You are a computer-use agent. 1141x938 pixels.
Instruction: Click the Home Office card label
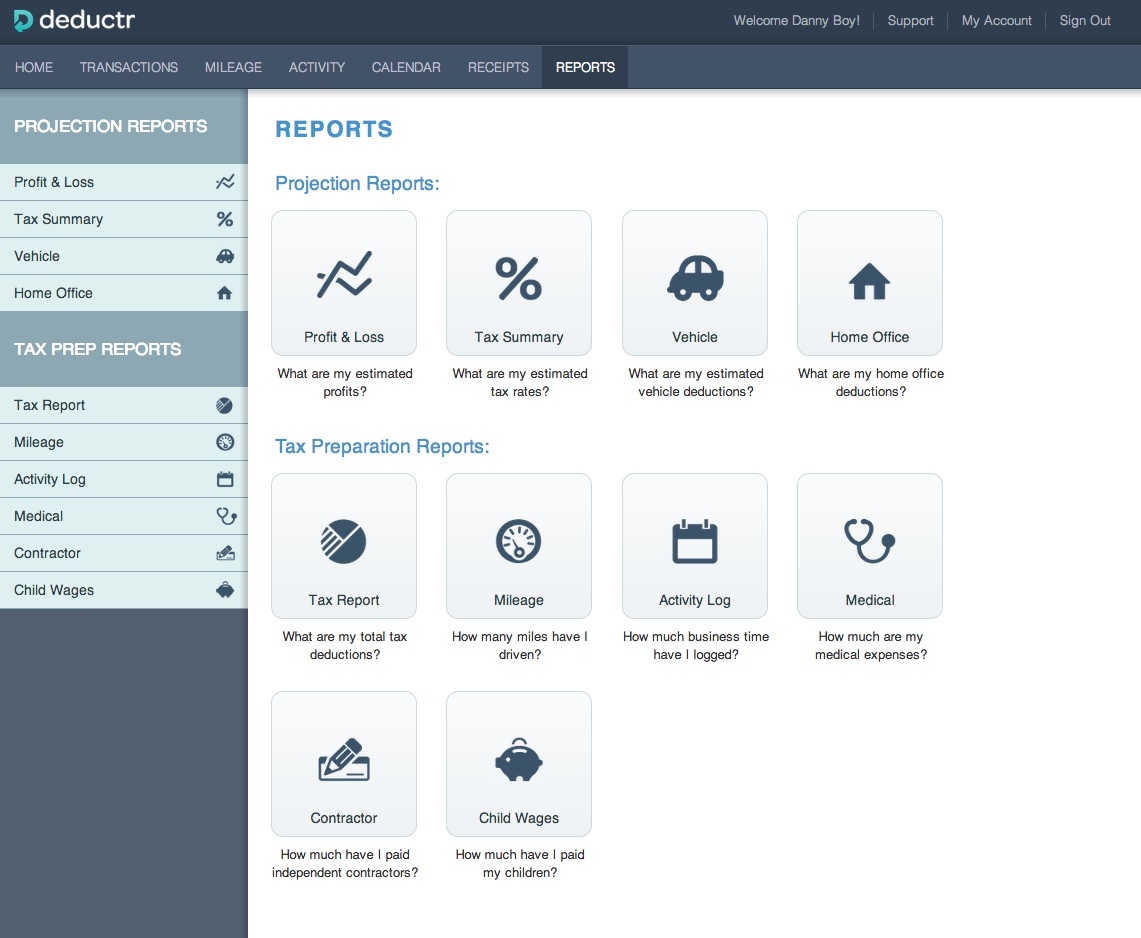coord(870,337)
